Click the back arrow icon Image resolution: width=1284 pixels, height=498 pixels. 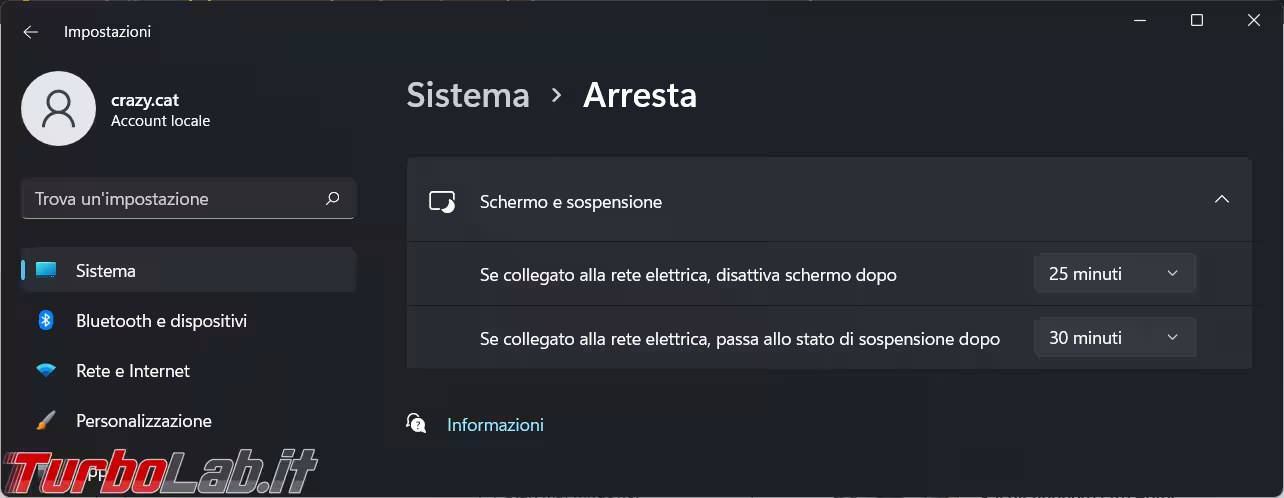[30, 32]
